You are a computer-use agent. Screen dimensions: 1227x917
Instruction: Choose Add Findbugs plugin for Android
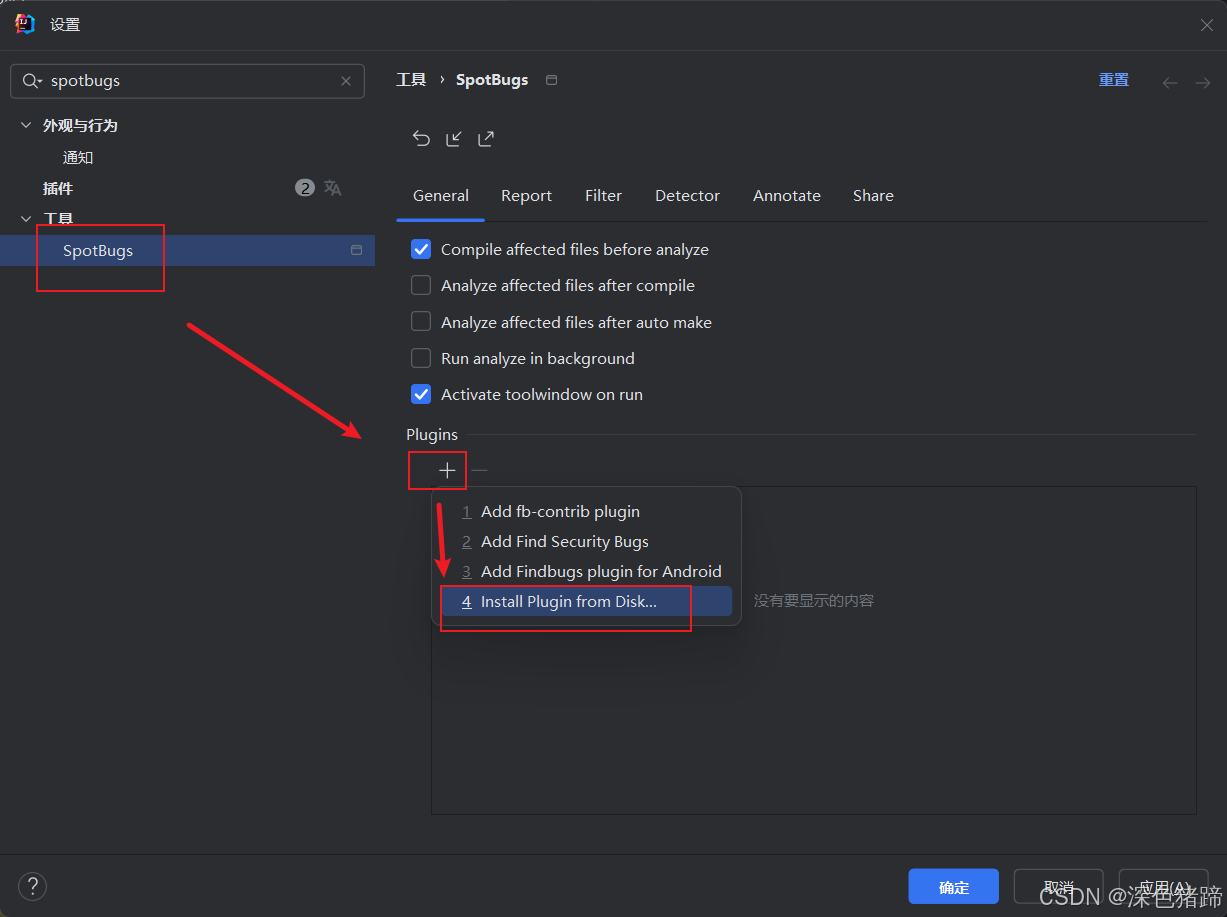point(586,571)
